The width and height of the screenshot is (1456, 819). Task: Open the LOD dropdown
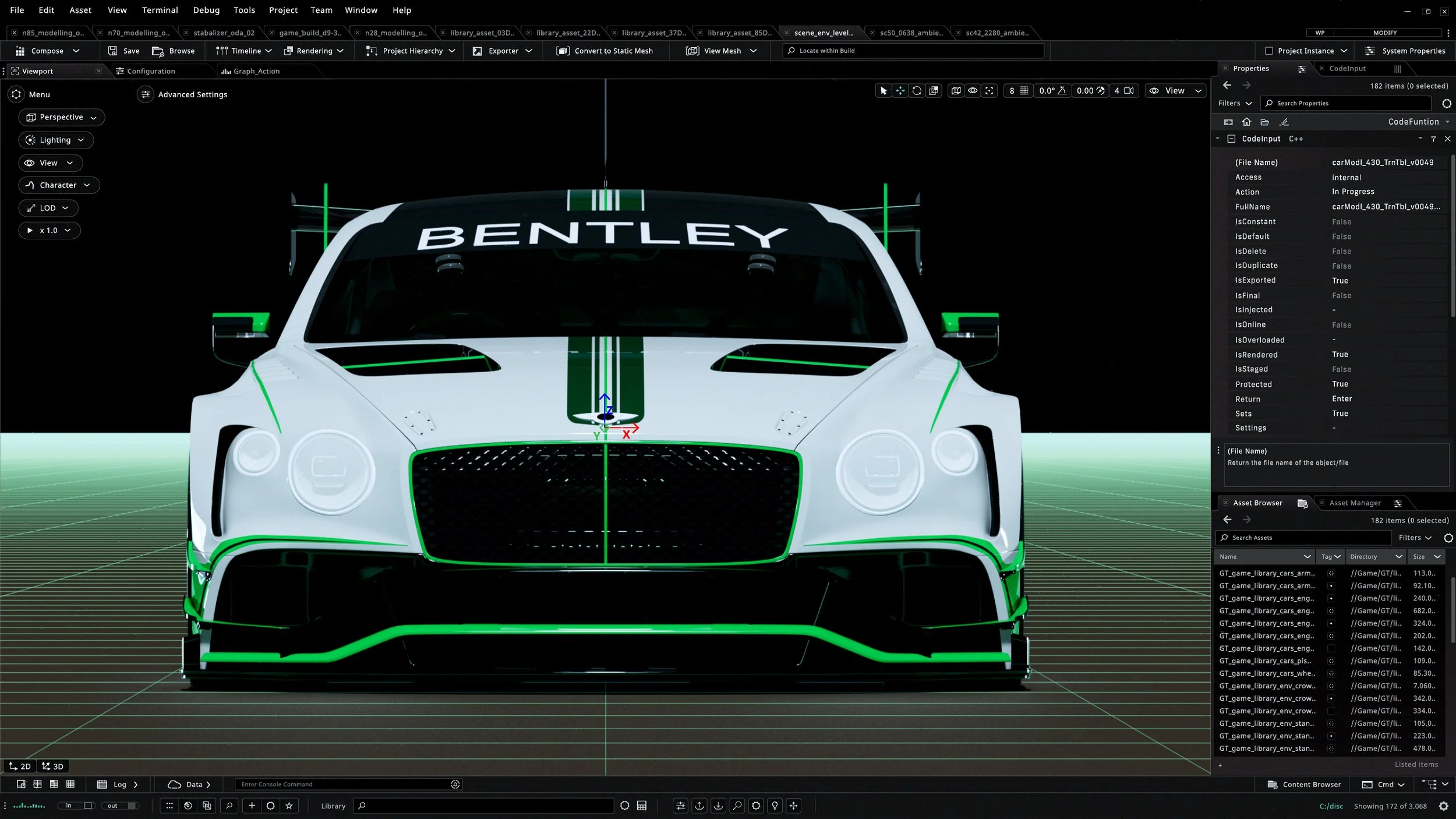pyautogui.click(x=48, y=208)
